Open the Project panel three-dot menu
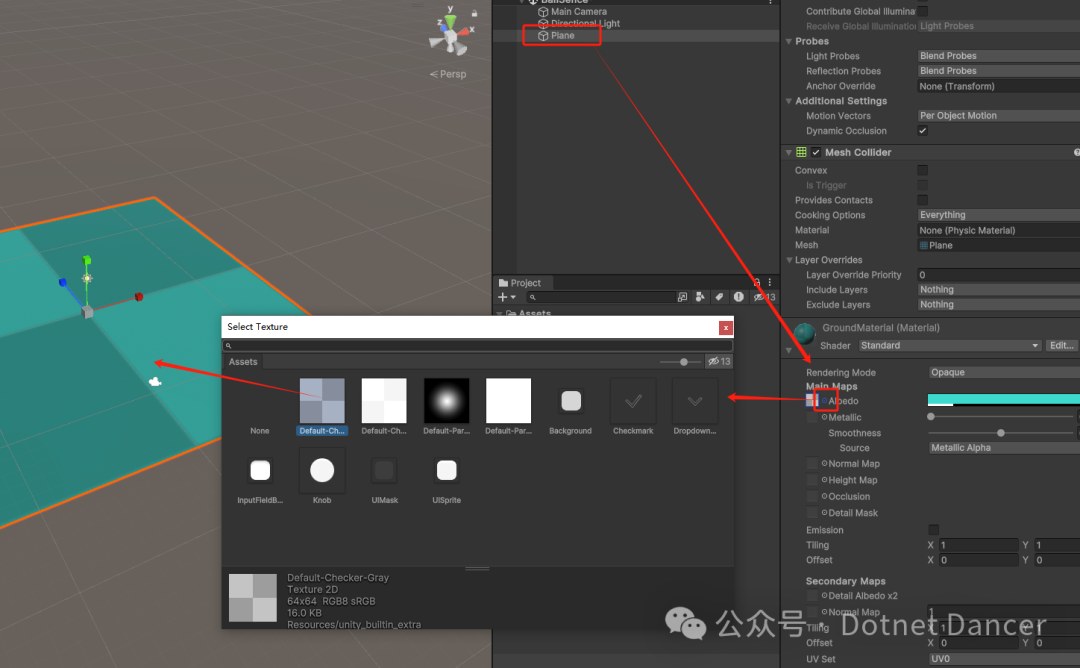 770,282
